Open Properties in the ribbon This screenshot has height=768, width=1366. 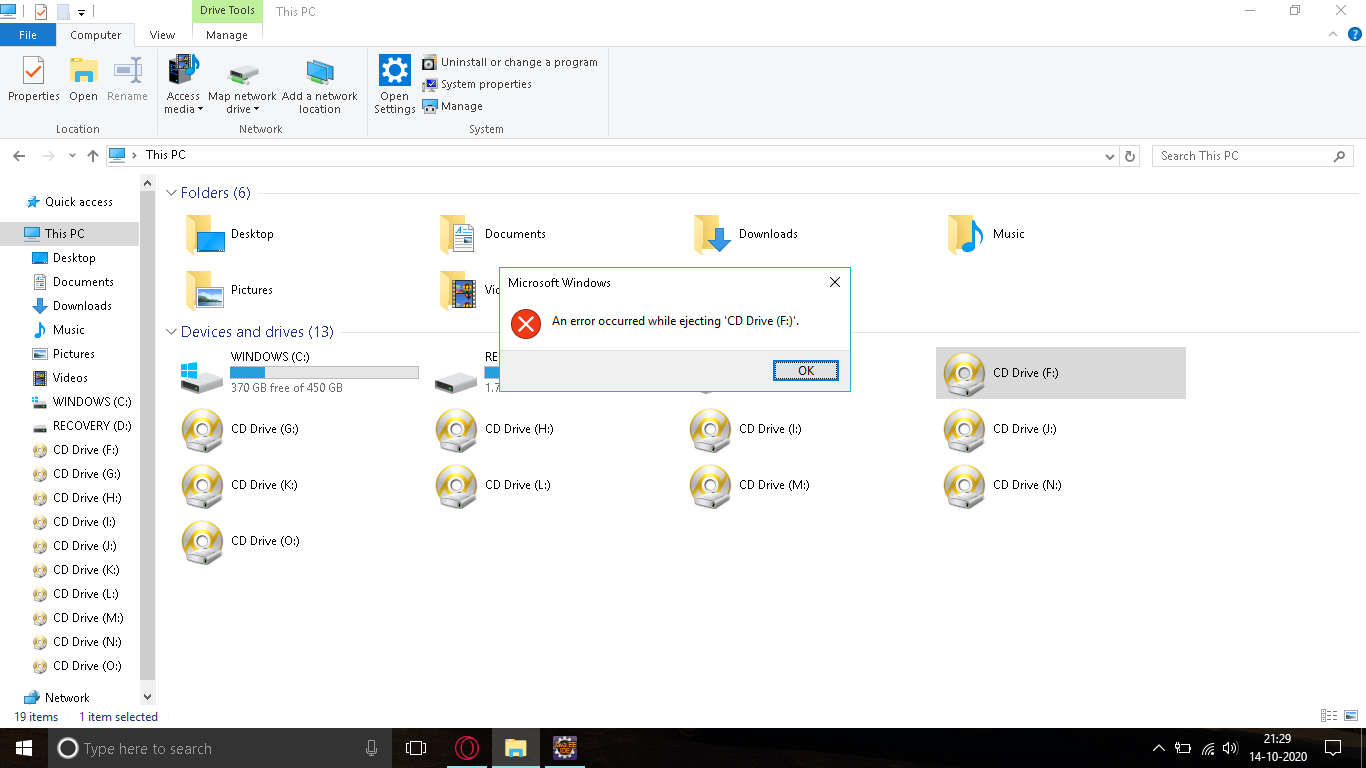[x=34, y=80]
